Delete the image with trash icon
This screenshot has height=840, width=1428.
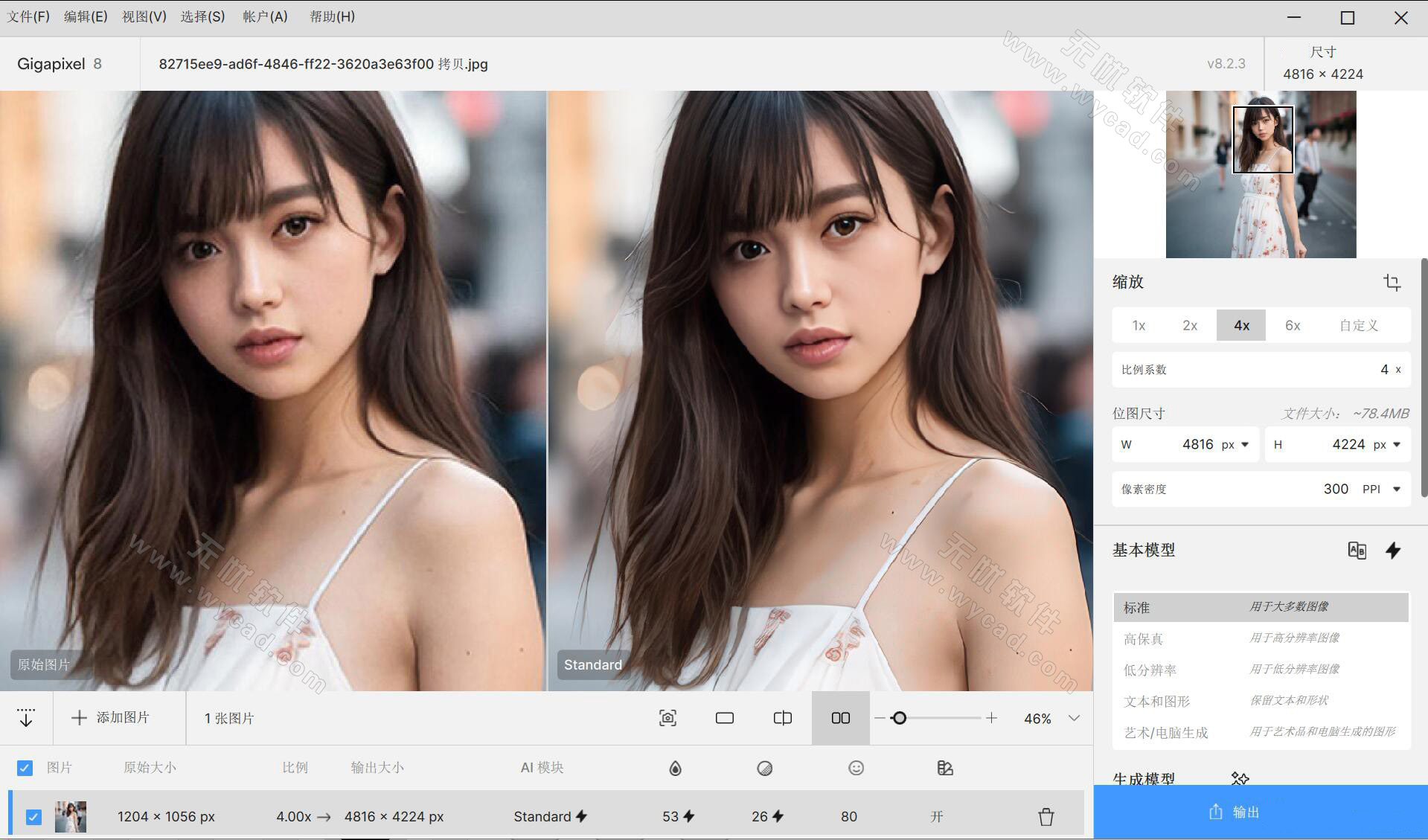[1046, 817]
